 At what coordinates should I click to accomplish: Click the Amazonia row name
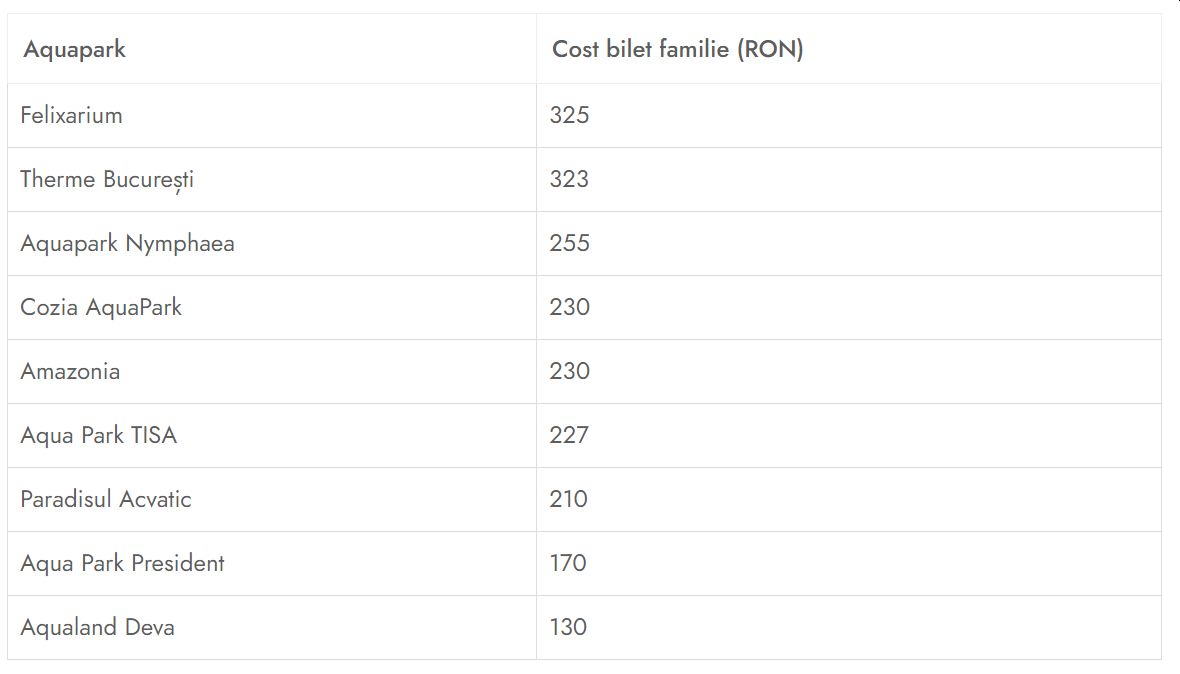click(70, 371)
